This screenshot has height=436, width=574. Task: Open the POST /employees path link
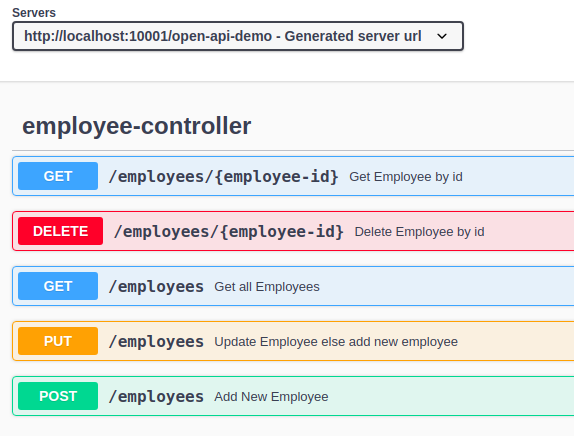pyautogui.click(x=156, y=396)
